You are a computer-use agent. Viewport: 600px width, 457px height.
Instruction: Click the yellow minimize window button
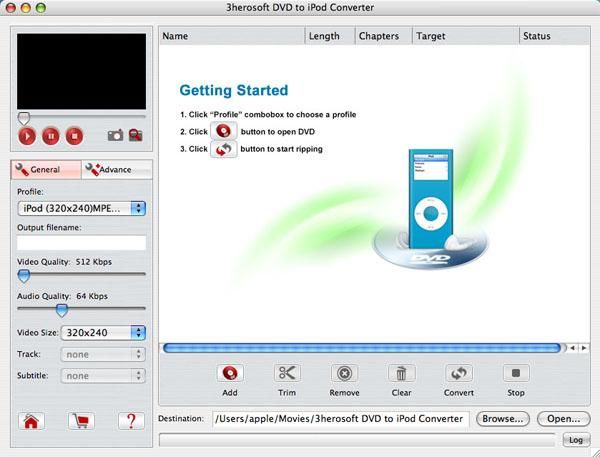26,7
